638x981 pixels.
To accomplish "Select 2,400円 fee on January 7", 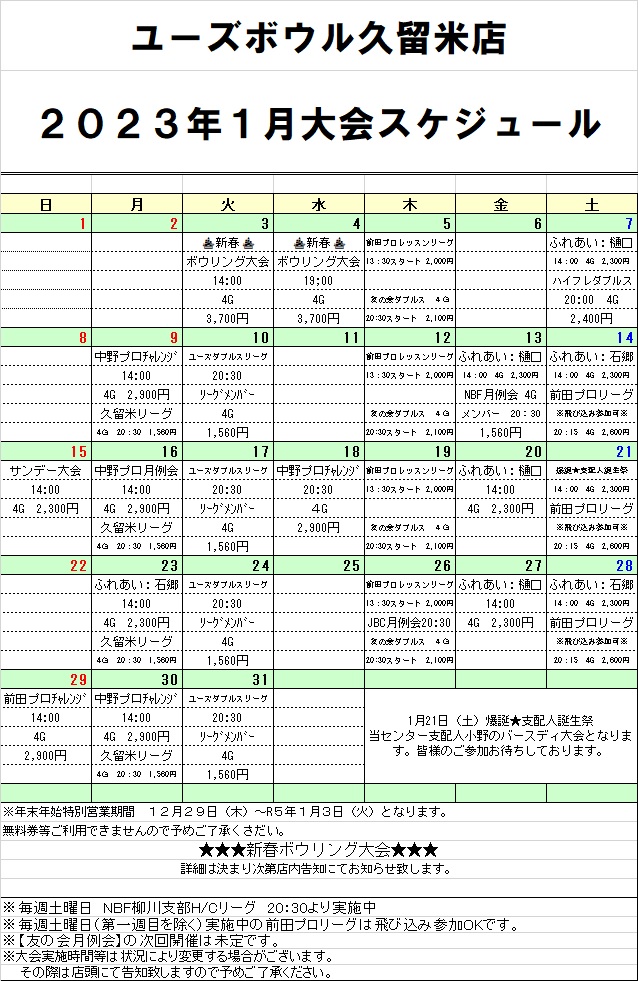I will tap(591, 318).
